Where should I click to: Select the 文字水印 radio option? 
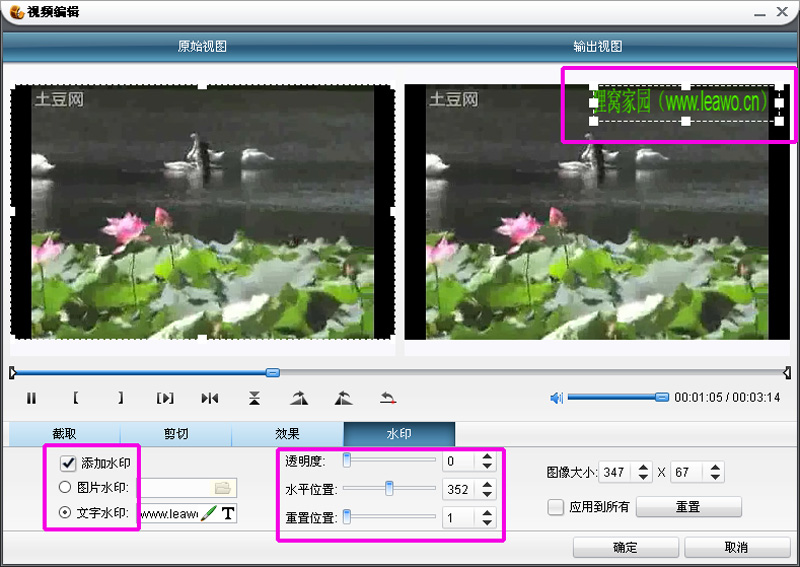coord(65,512)
